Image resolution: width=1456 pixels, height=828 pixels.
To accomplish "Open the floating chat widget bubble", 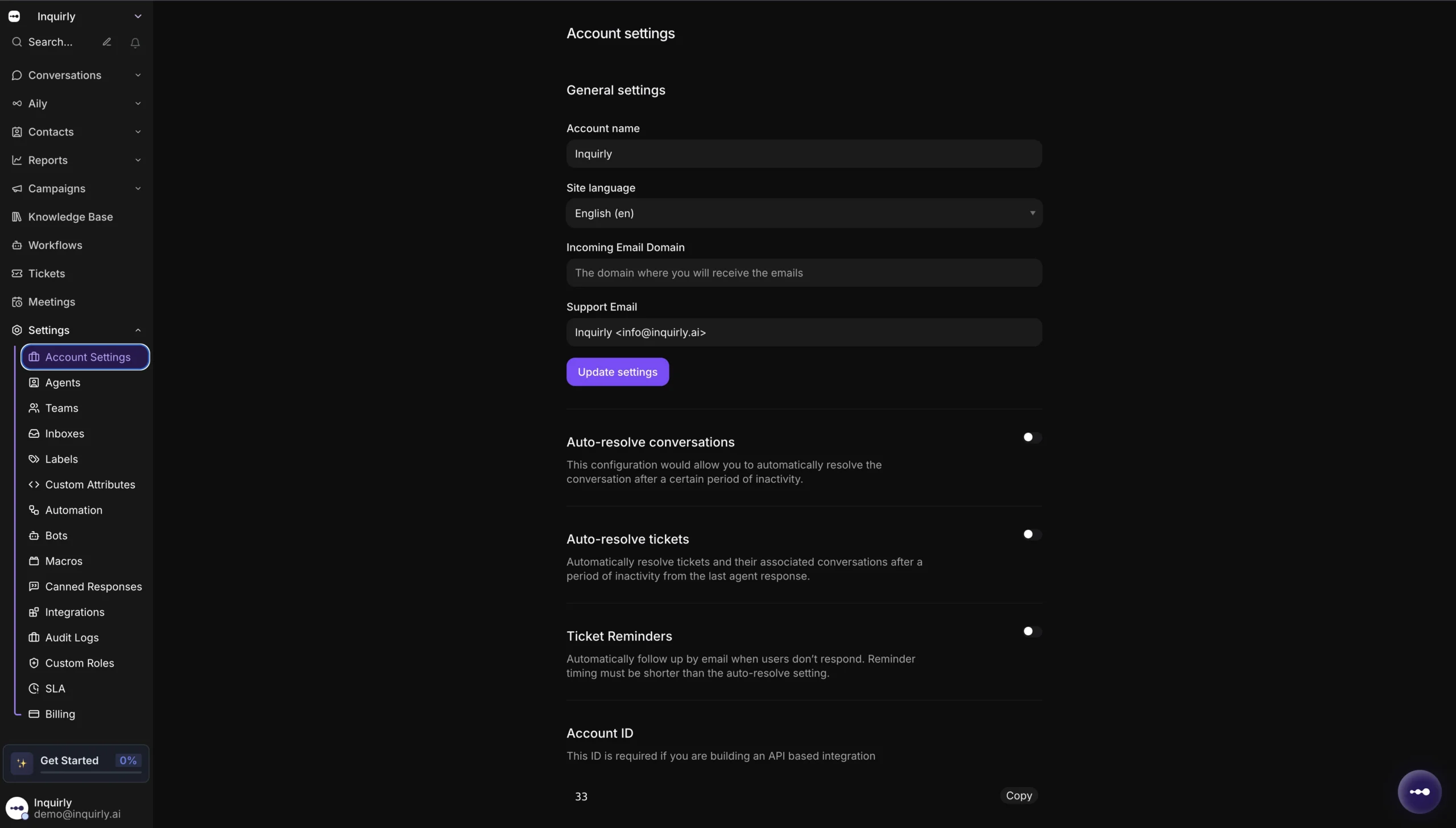I will point(1420,792).
